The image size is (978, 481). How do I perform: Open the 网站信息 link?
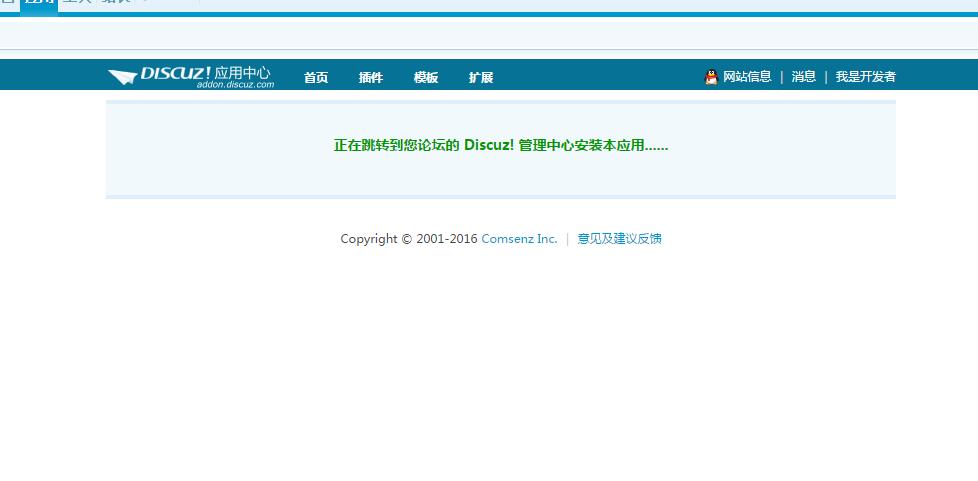coord(747,77)
